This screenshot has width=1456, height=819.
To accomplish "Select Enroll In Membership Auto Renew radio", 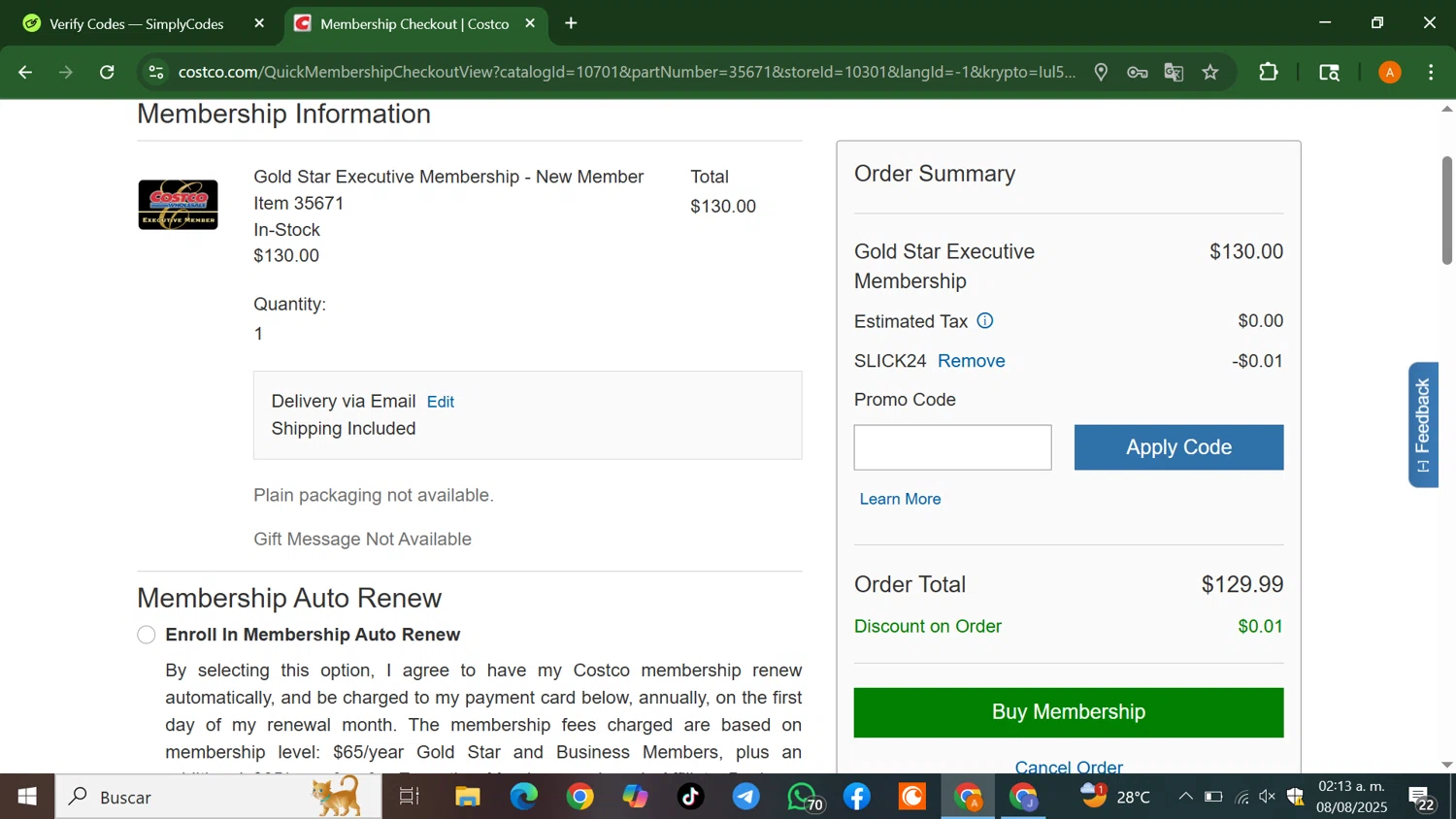I will pos(147,635).
